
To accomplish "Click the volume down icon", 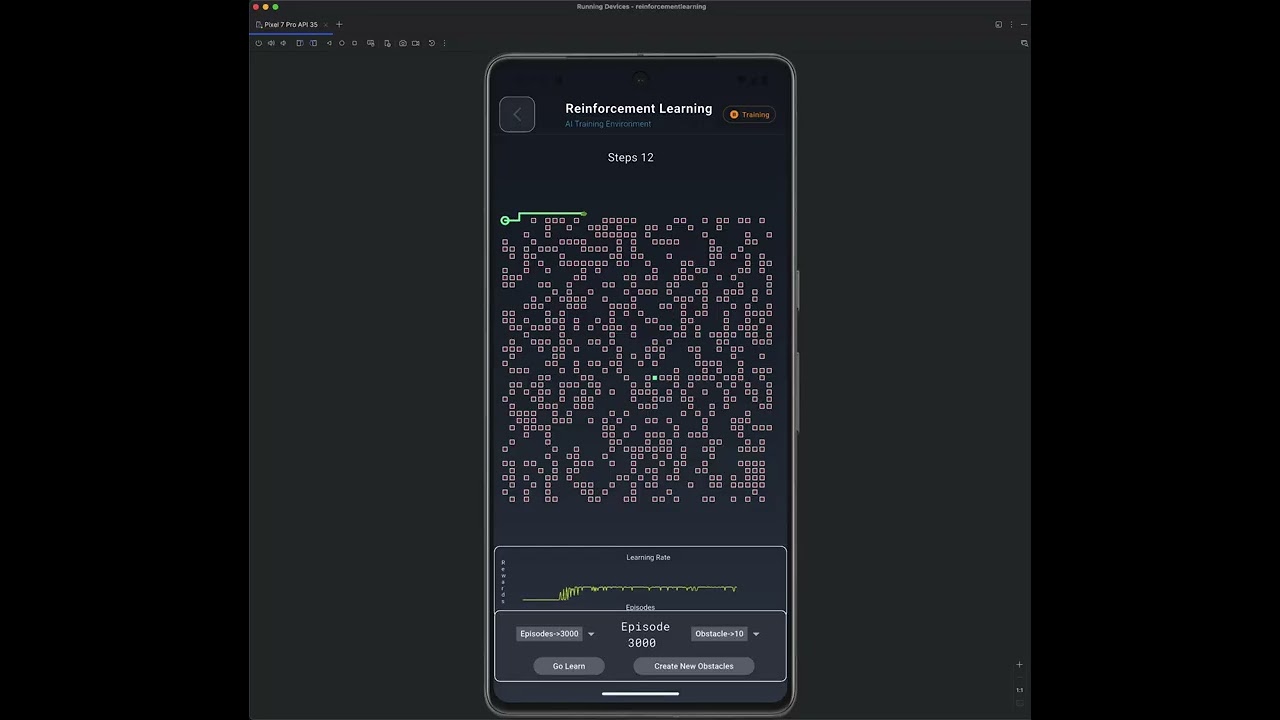I will [x=283, y=43].
